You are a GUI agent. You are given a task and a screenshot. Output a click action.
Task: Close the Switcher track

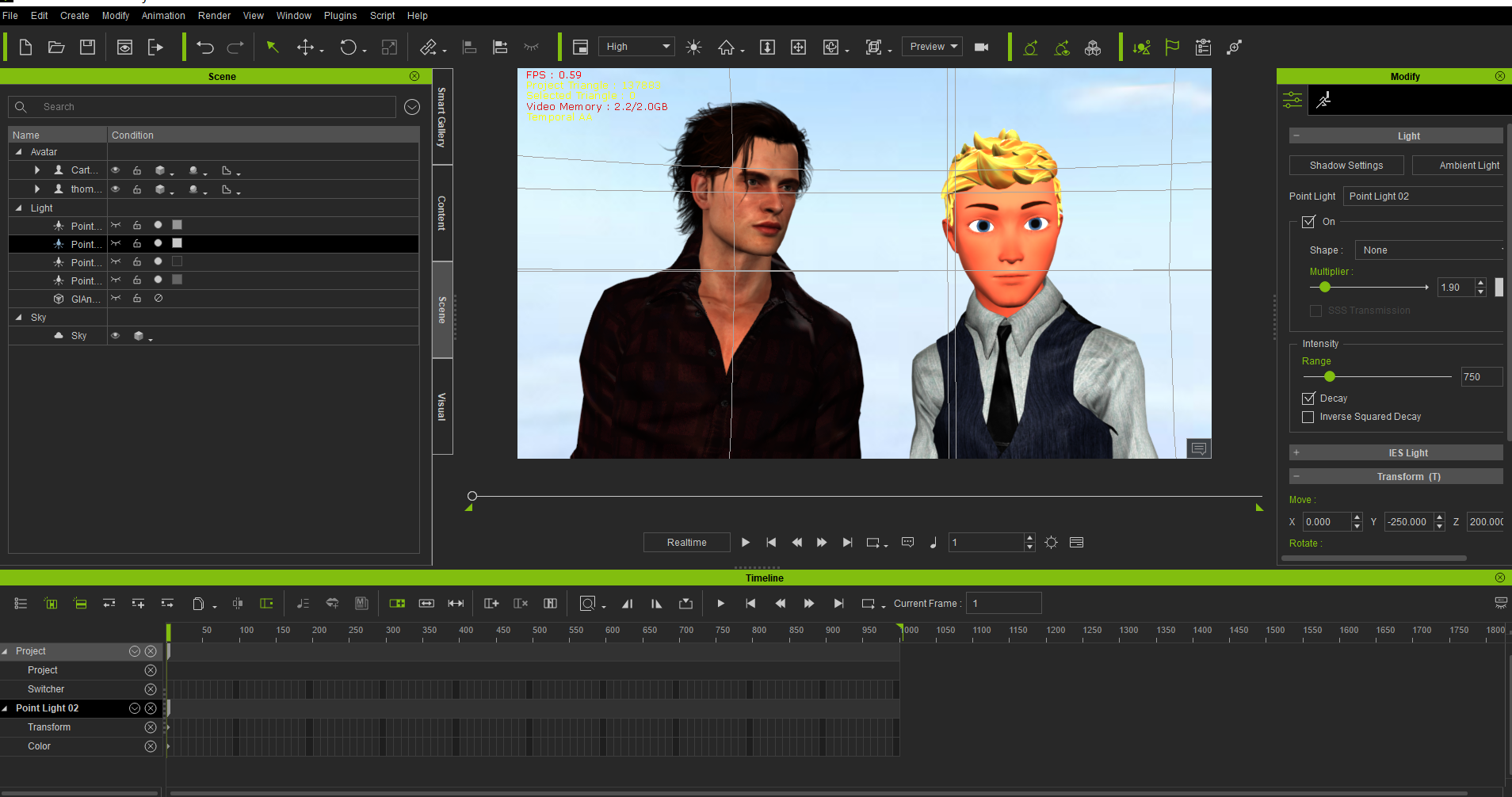point(151,689)
